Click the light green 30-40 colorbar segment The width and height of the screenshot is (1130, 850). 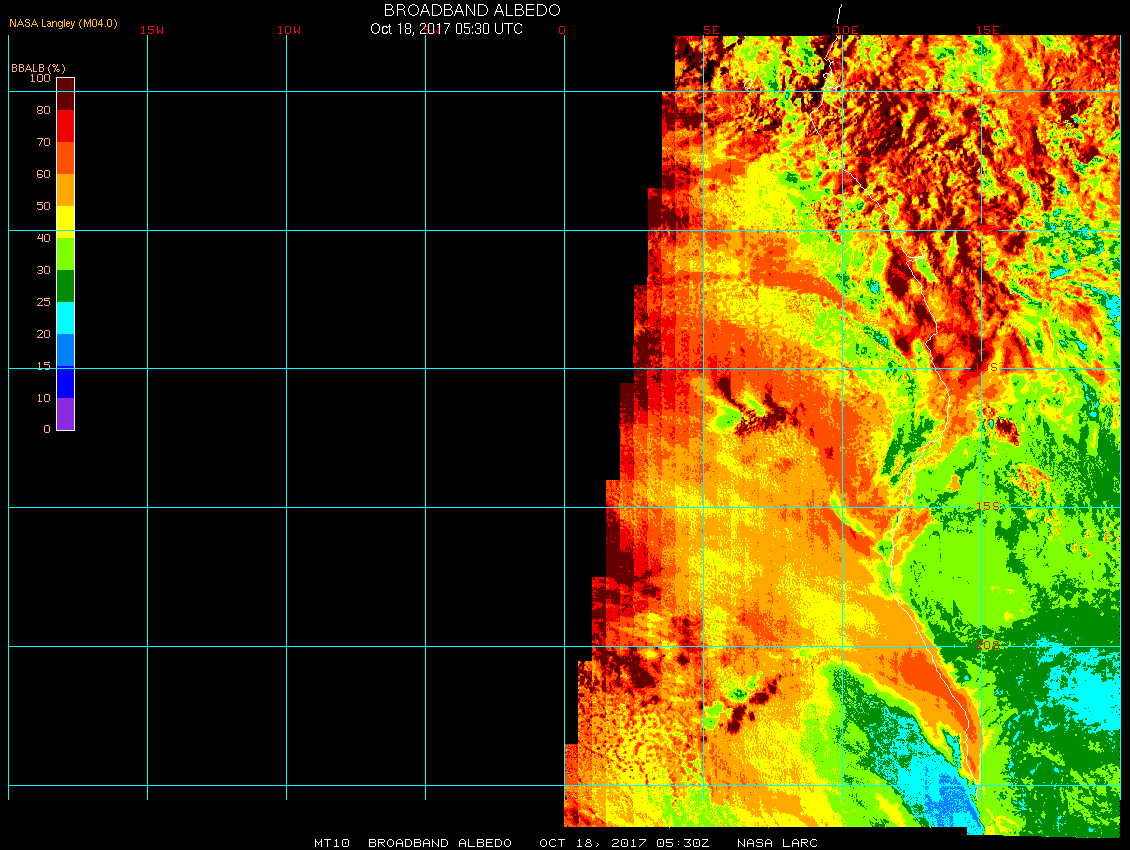click(x=66, y=254)
